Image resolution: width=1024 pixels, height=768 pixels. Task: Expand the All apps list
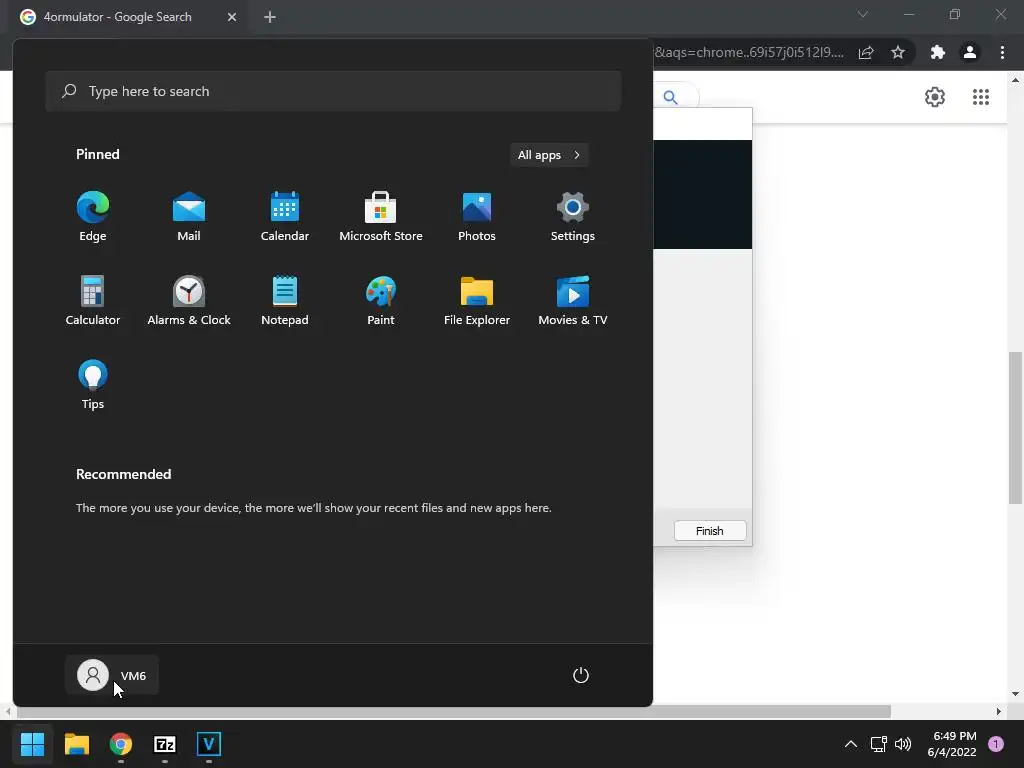tap(549, 155)
